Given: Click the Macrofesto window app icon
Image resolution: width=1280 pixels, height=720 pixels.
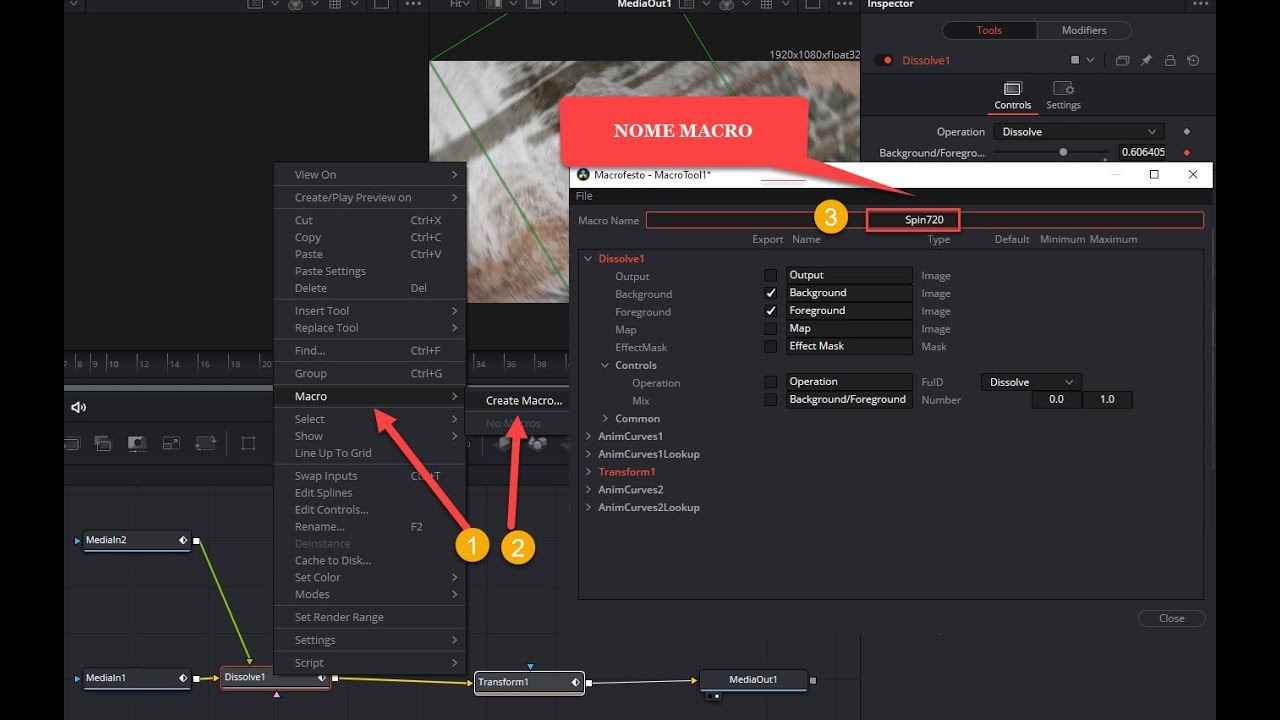Looking at the screenshot, I should [x=583, y=175].
